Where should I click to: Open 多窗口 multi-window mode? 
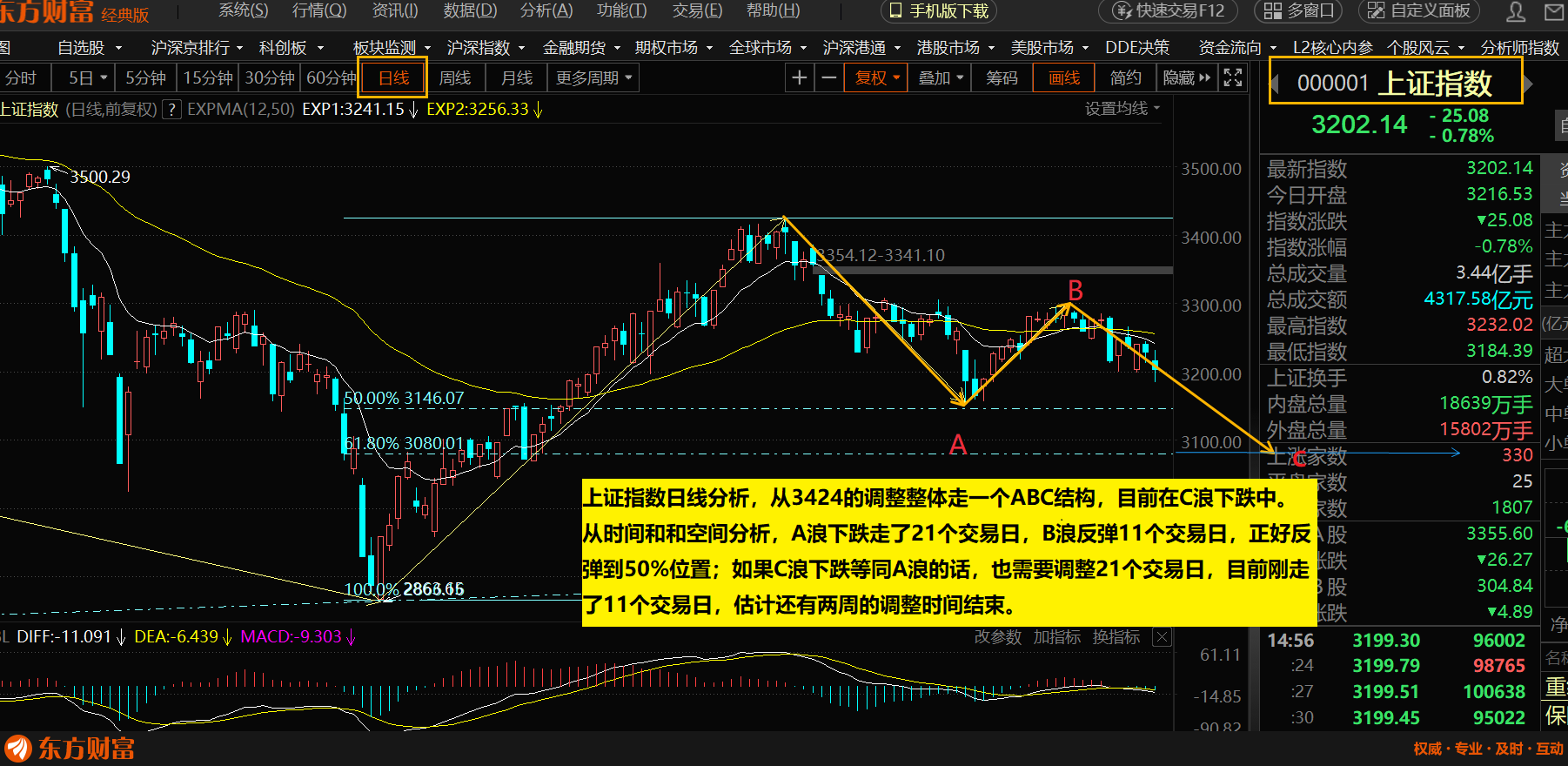[x=1298, y=11]
